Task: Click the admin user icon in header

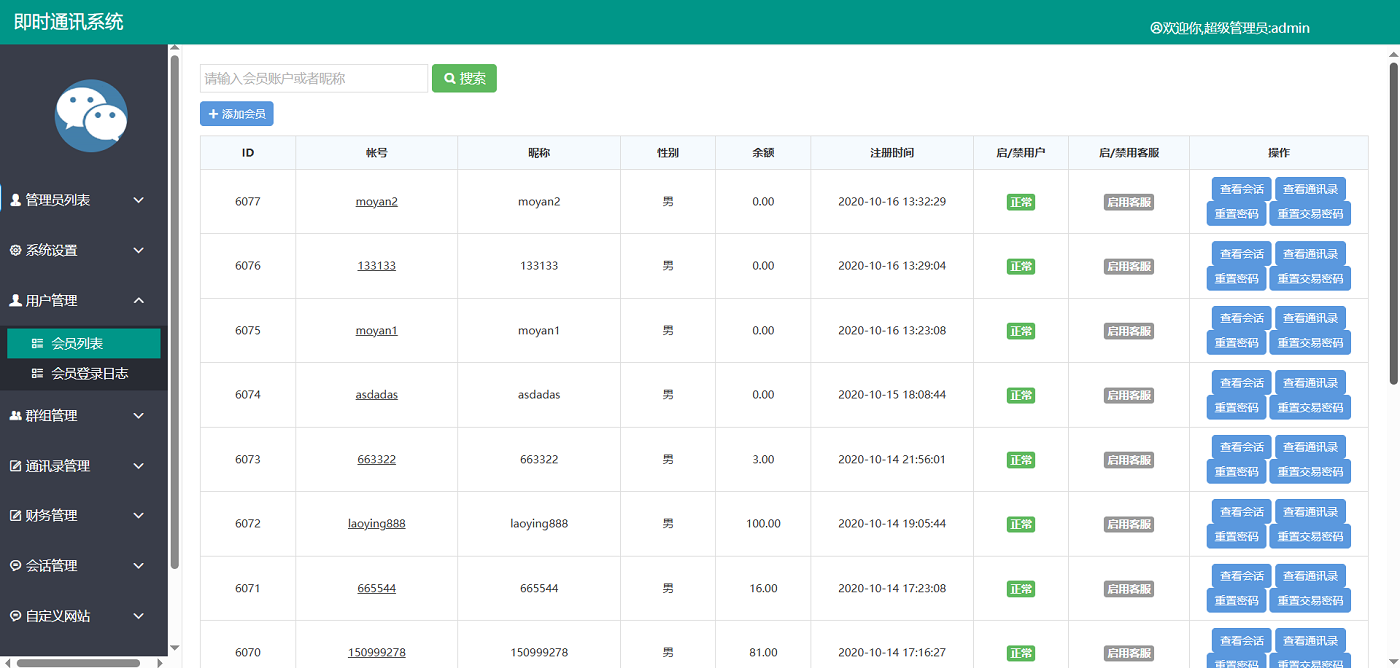Action: click(1156, 28)
